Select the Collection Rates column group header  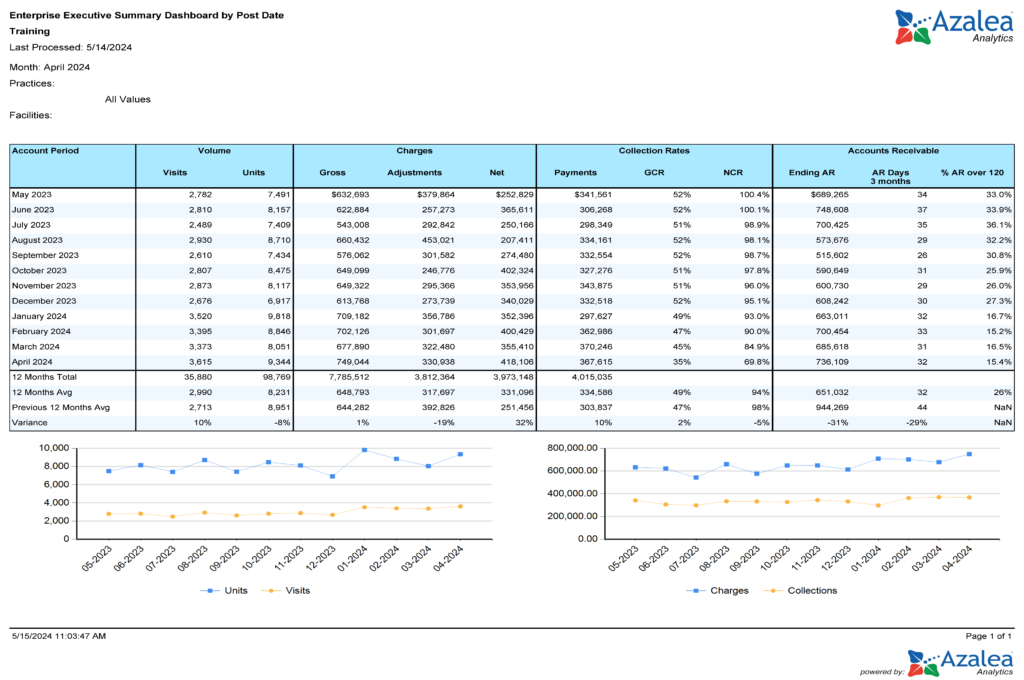(654, 150)
